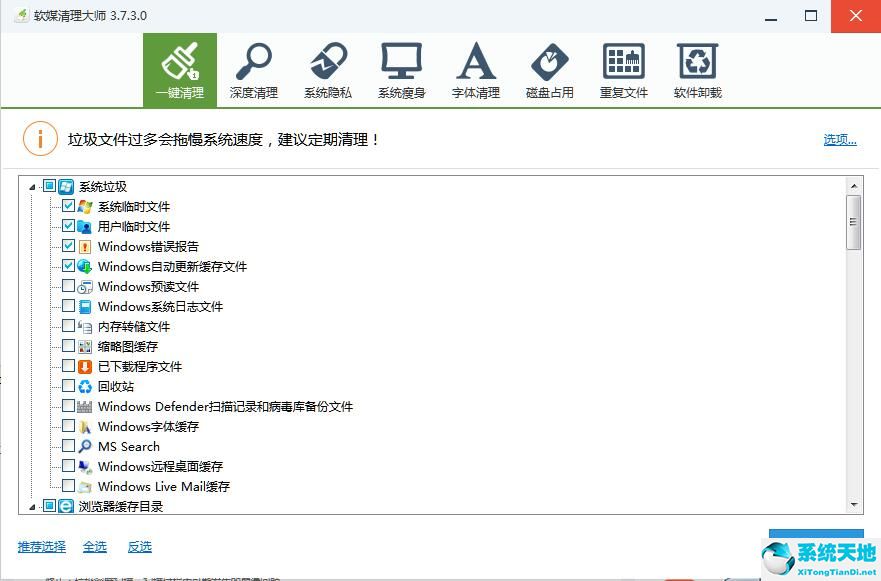
Task: Select the 浏览器缓存目录 label text
Action: [x=121, y=506]
